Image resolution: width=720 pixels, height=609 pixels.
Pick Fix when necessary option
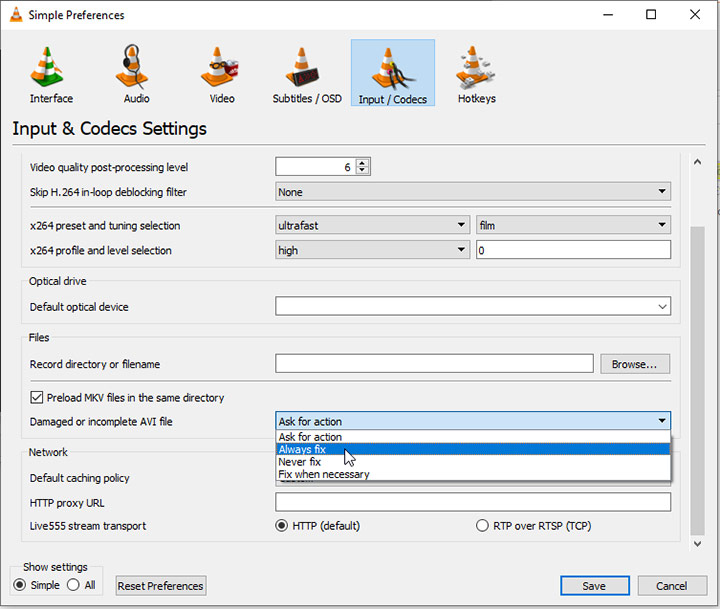click(x=324, y=474)
